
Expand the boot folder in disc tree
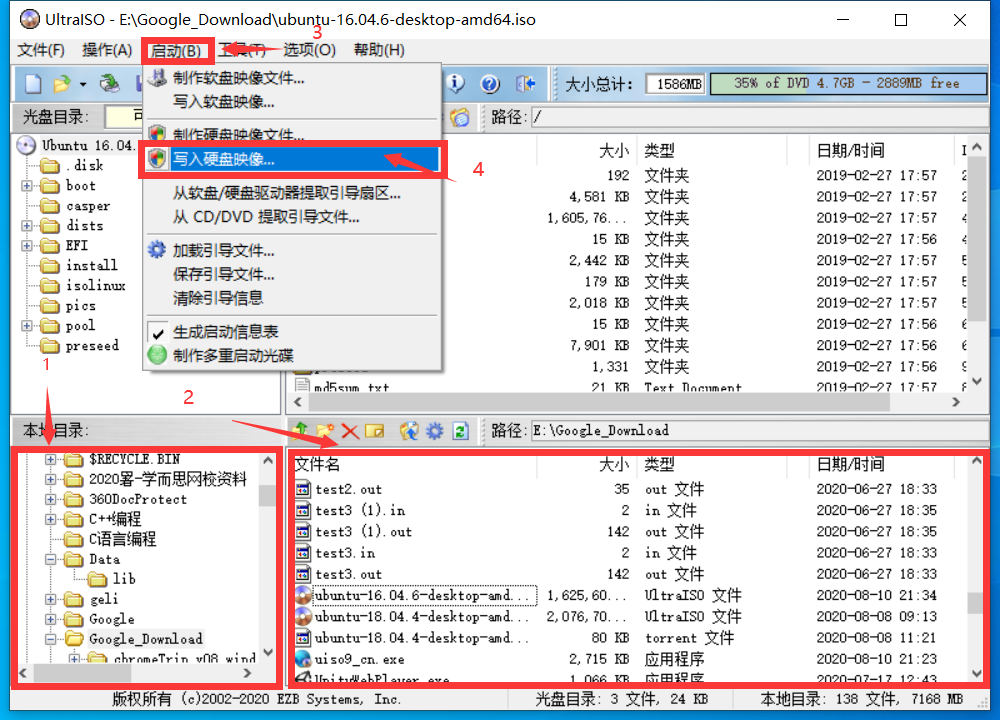click(27, 186)
